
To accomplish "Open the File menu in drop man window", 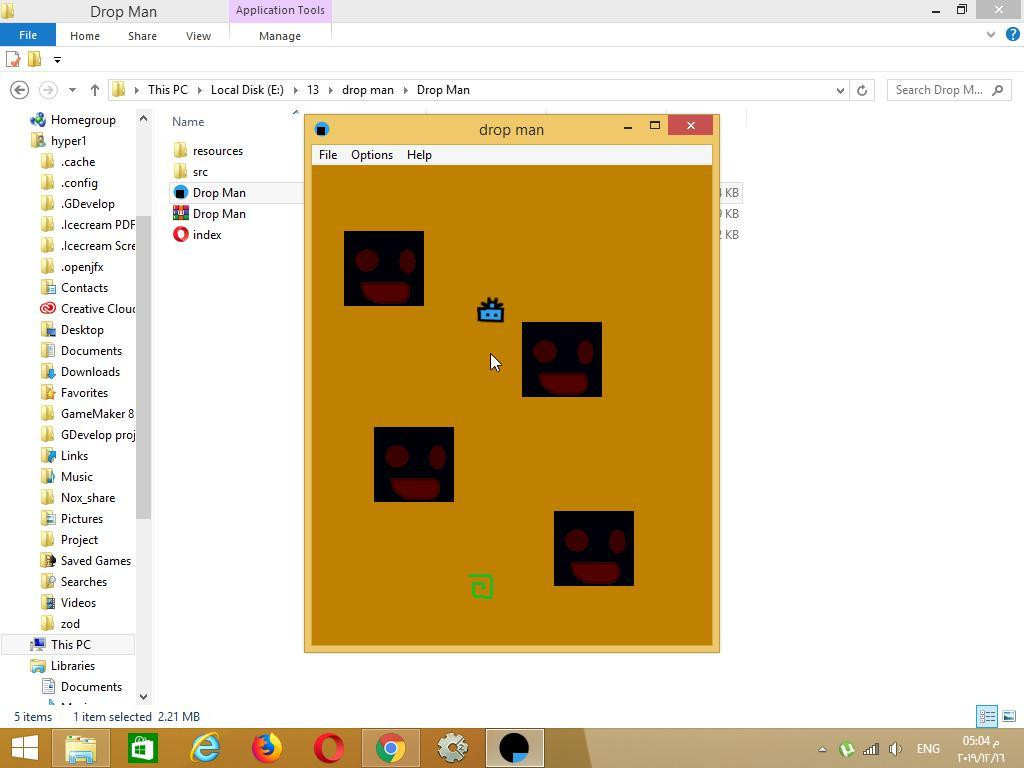I will point(328,155).
